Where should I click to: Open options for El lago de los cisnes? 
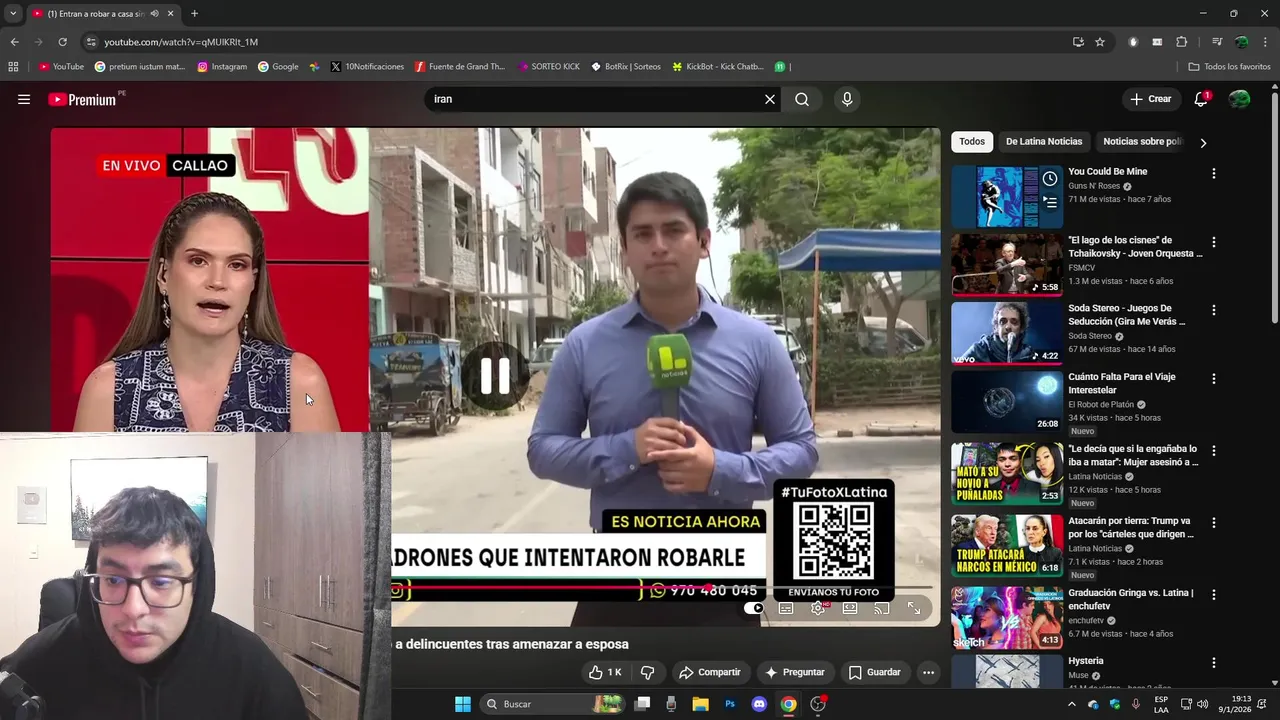[x=1214, y=242]
